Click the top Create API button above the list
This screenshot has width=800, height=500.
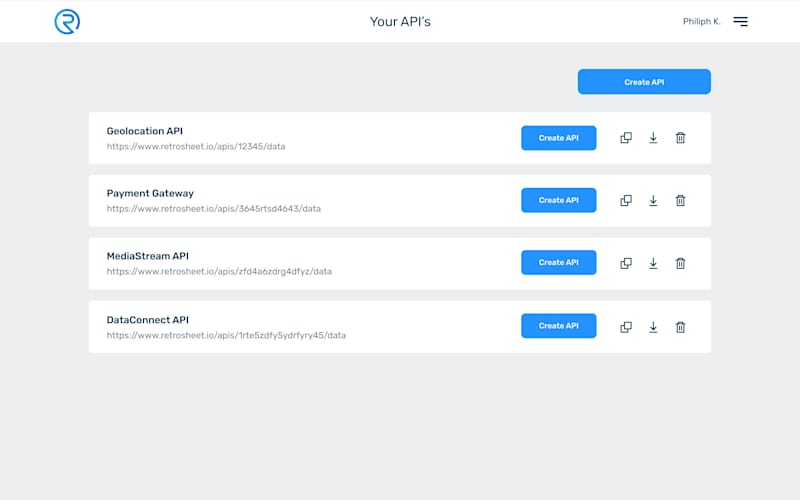644,82
